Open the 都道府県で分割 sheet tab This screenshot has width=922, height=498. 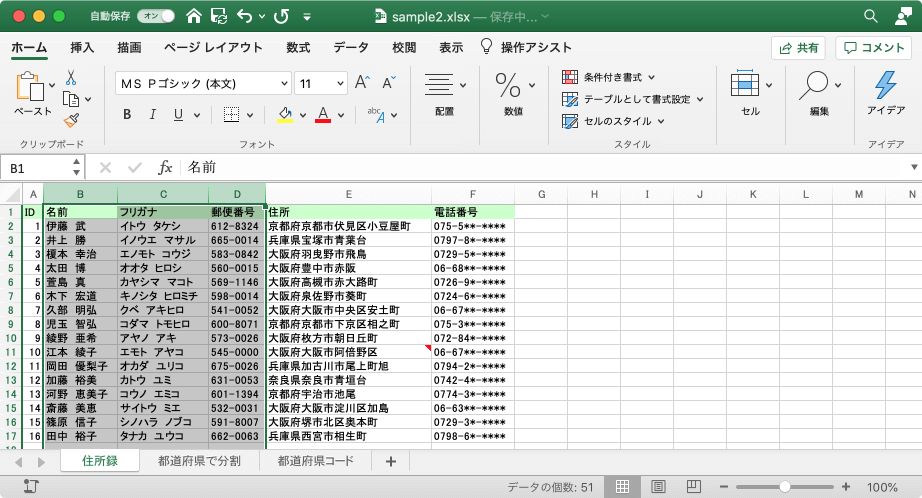pos(199,461)
